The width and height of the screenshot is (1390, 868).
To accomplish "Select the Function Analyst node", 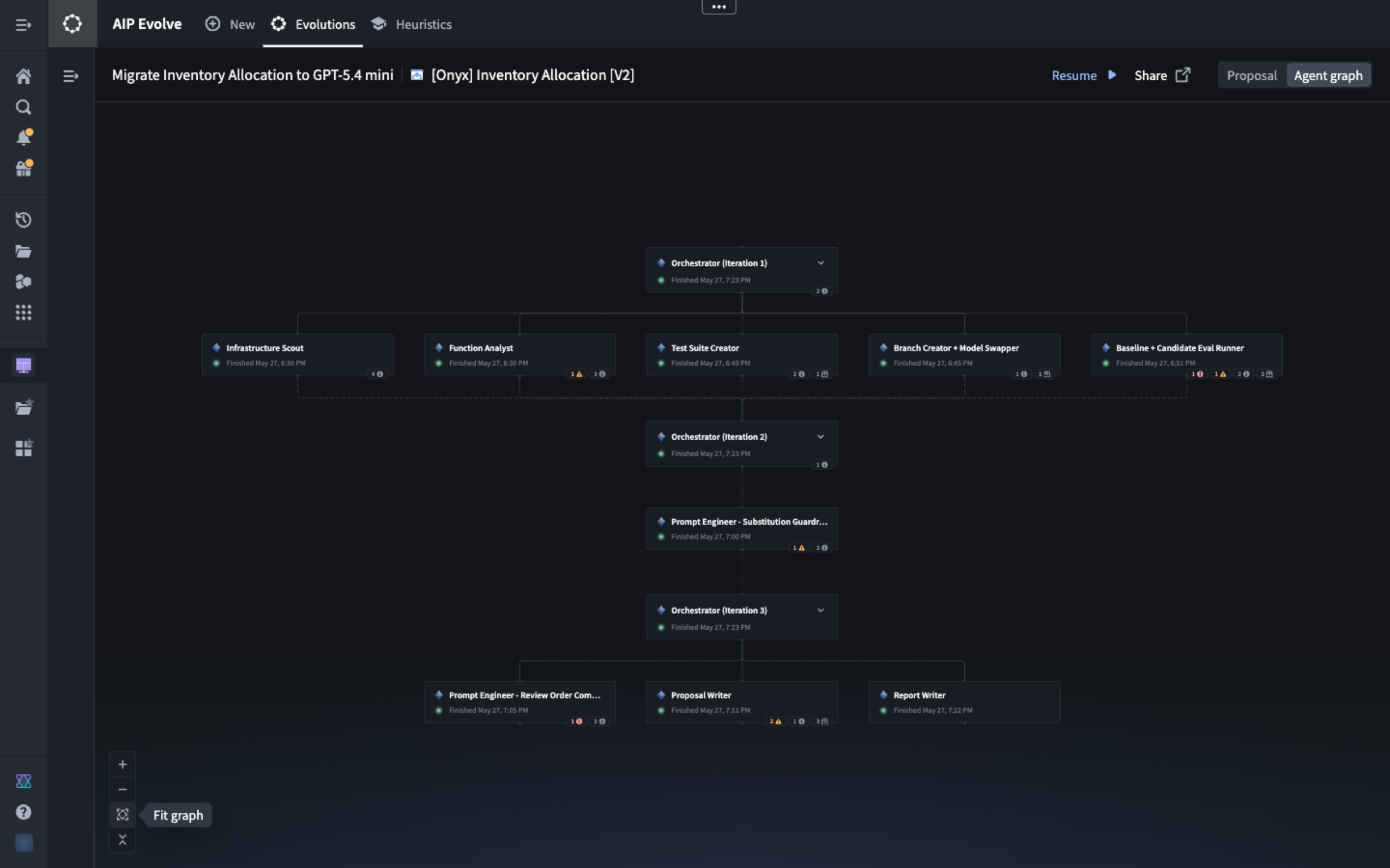I will pyautogui.click(x=519, y=355).
